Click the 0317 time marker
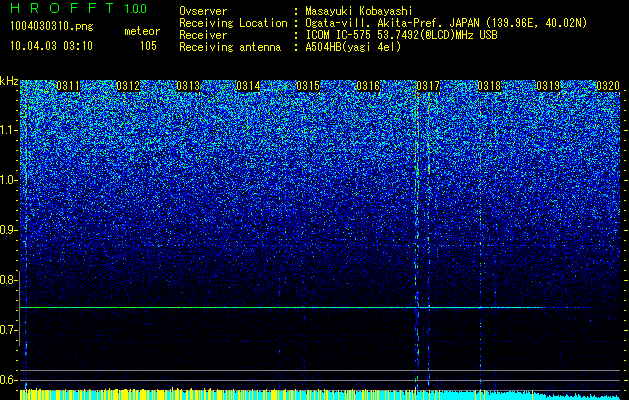This screenshot has width=629, height=400. coord(428,86)
